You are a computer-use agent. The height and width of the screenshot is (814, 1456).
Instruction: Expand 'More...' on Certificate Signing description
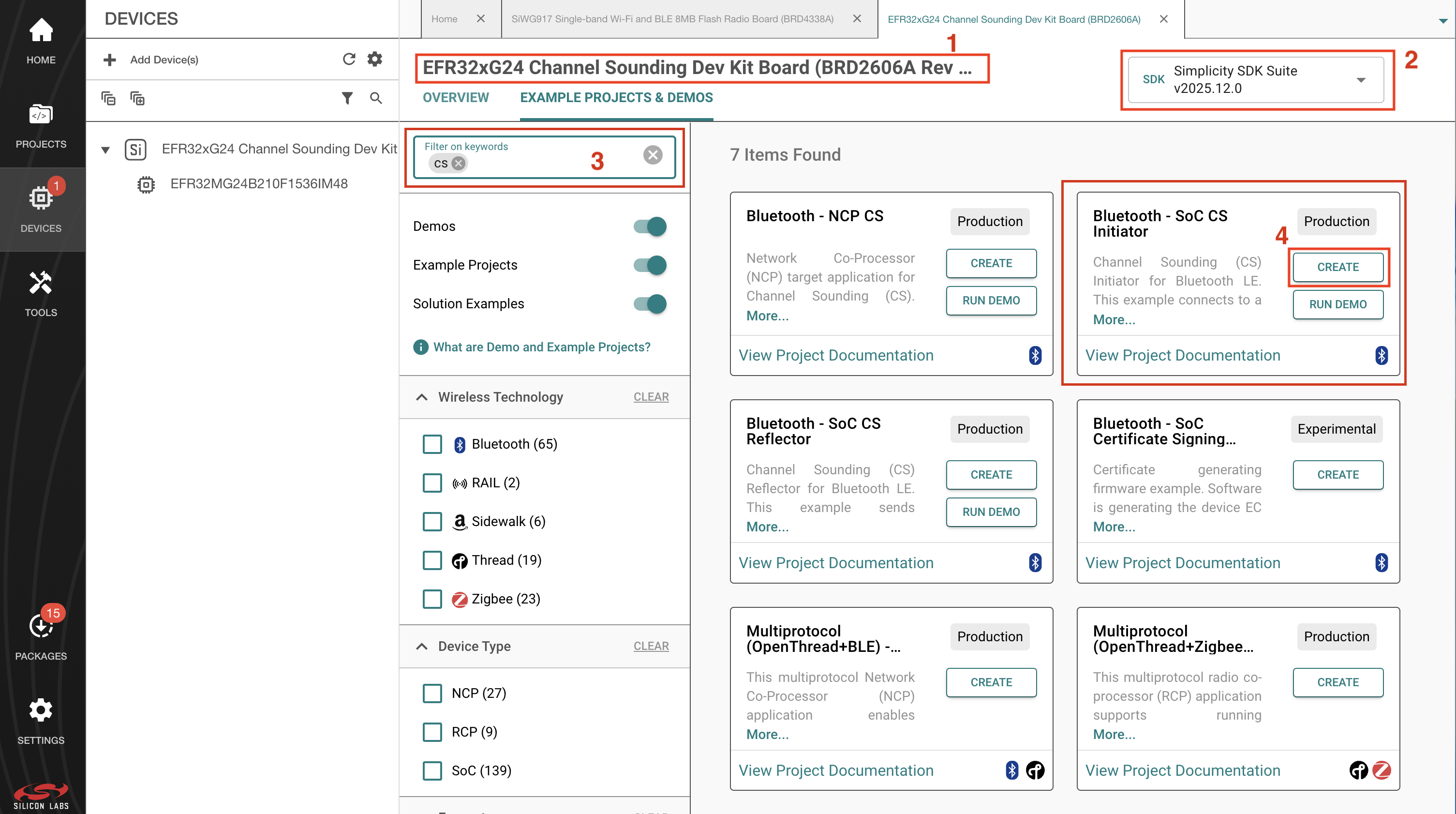[x=1114, y=527]
